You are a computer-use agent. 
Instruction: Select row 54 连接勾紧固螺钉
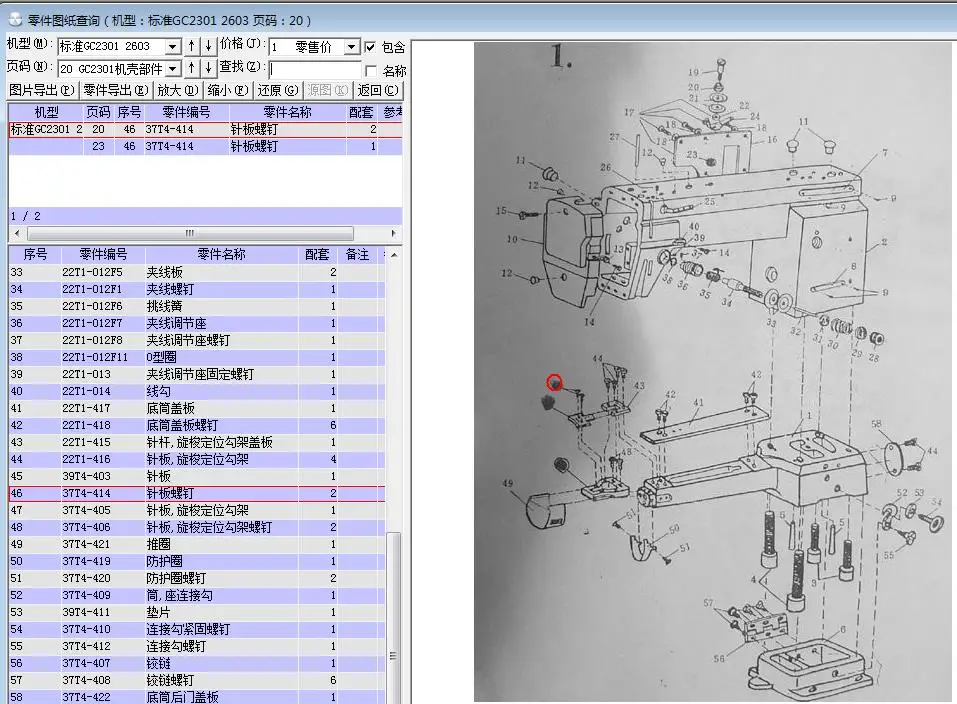197,629
